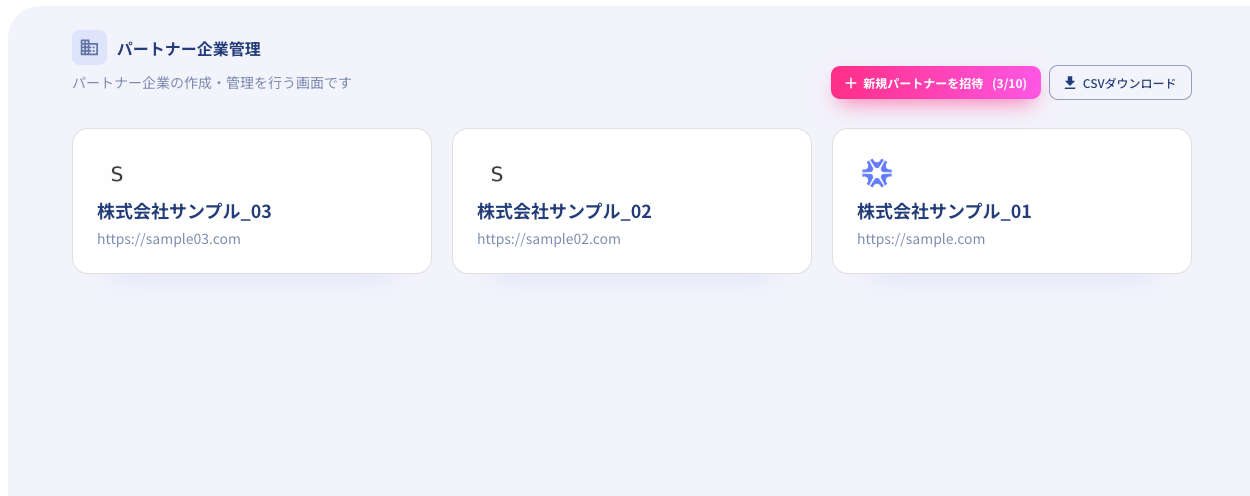Viewport: 1250px width, 496px height.
Task: Click the building icon beside パートナー企業管理
Action: pos(89,47)
